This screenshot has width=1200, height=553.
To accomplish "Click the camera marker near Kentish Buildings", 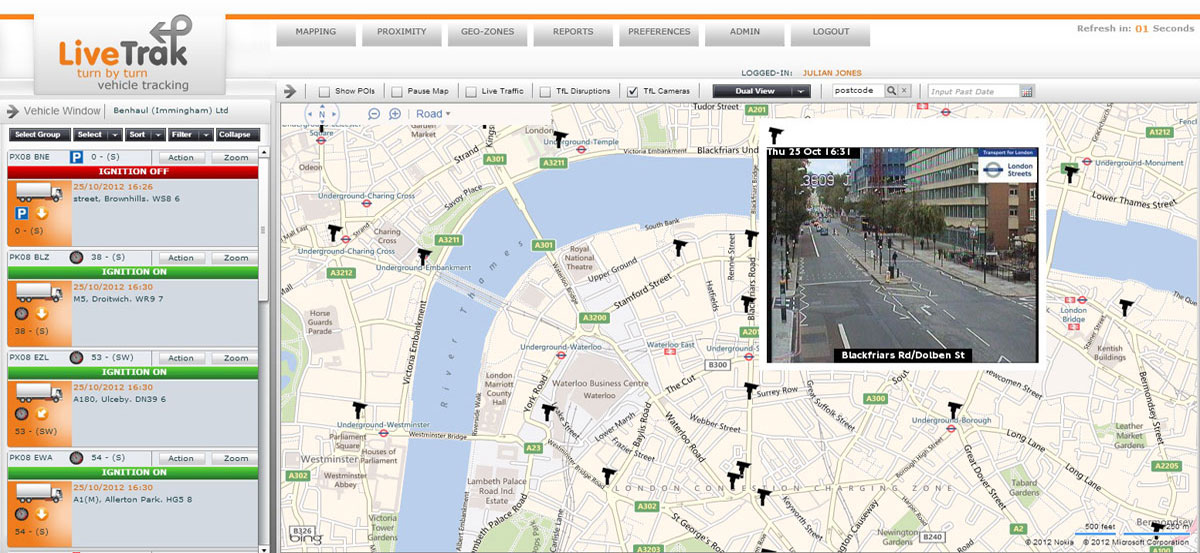I will (x=1128, y=307).
